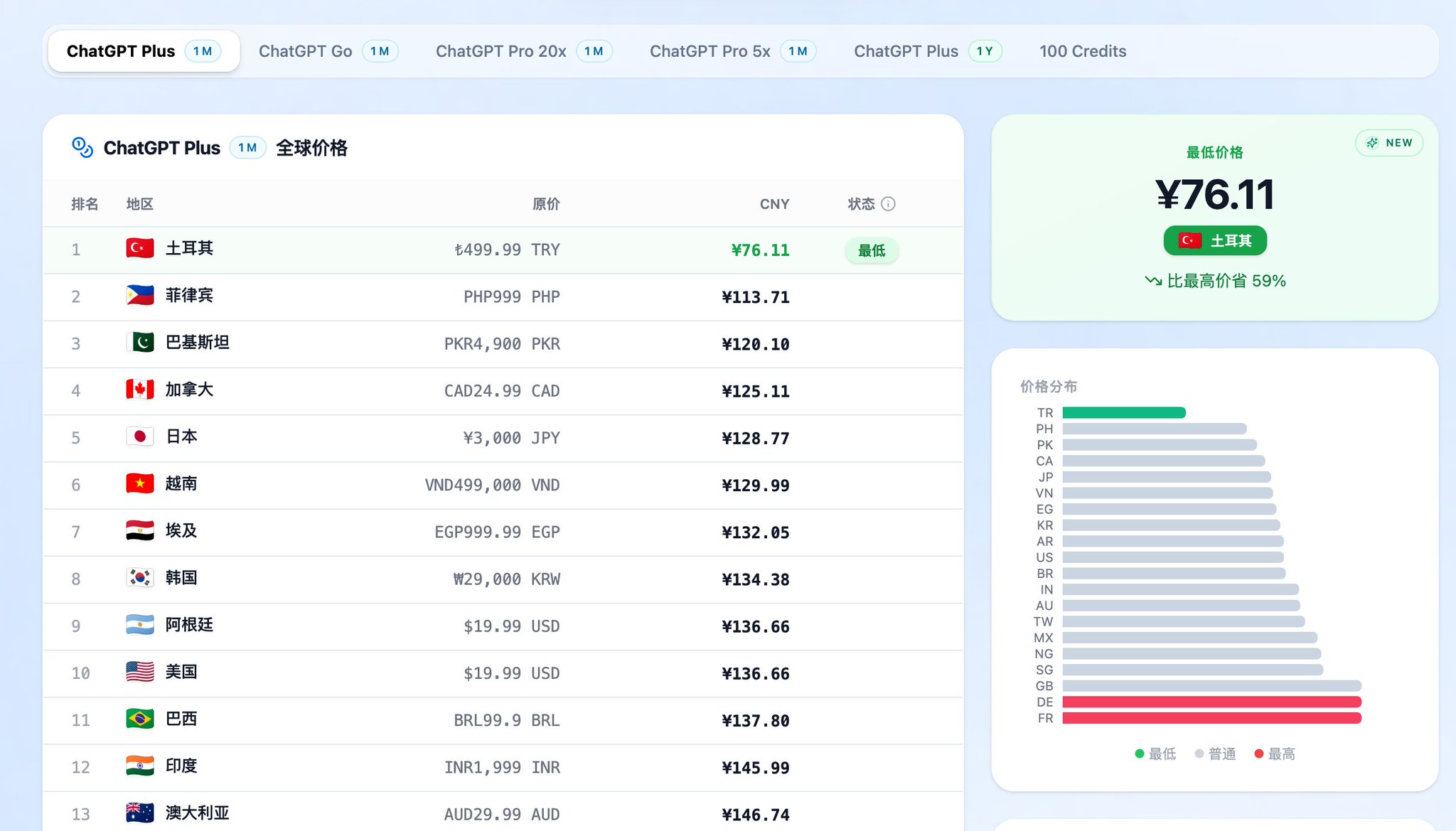Switch to the ChatGPT Pro 5x tab

[733, 51]
